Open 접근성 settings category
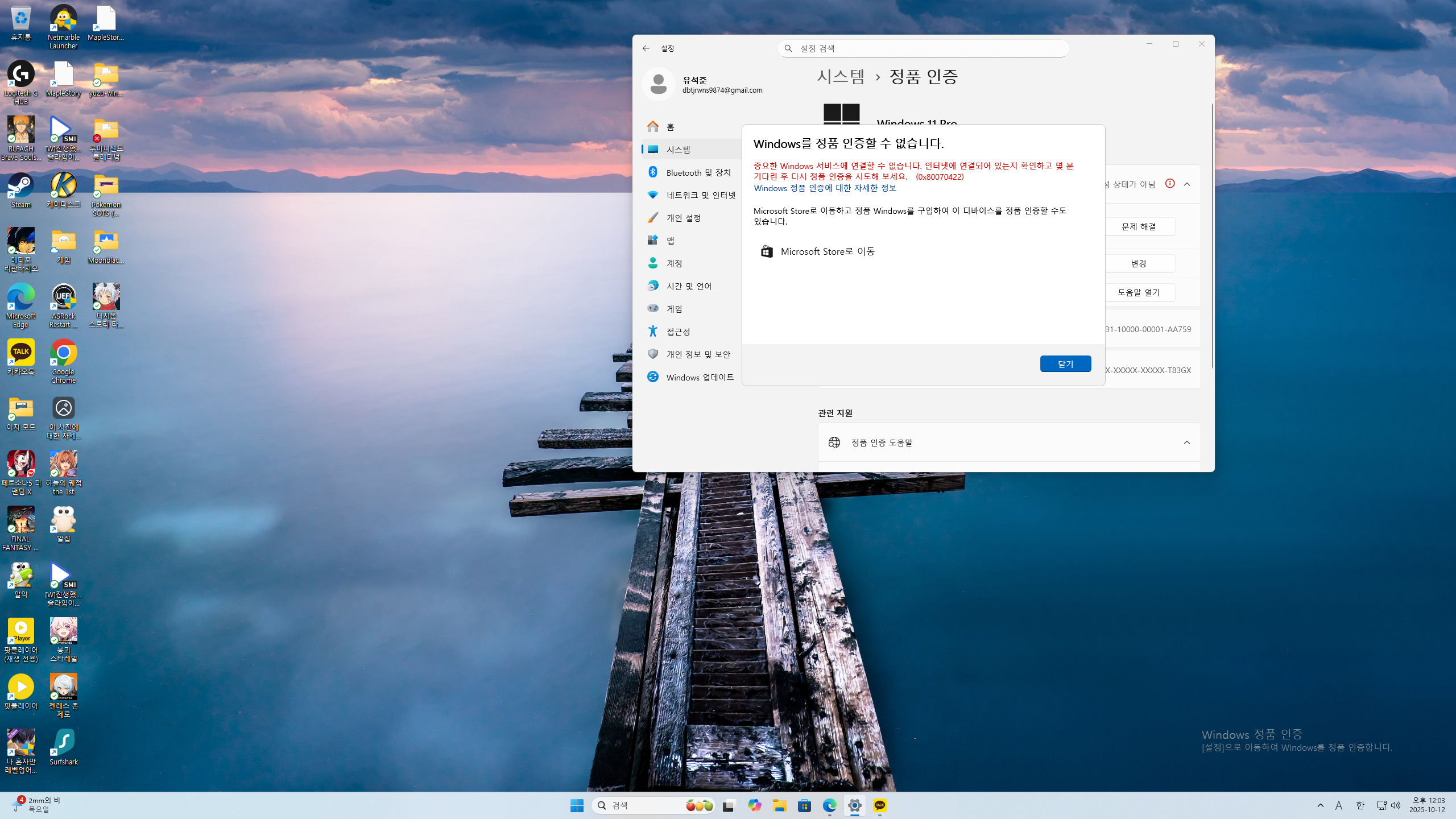Screen dimensions: 1456x819 tap(690, 332)
